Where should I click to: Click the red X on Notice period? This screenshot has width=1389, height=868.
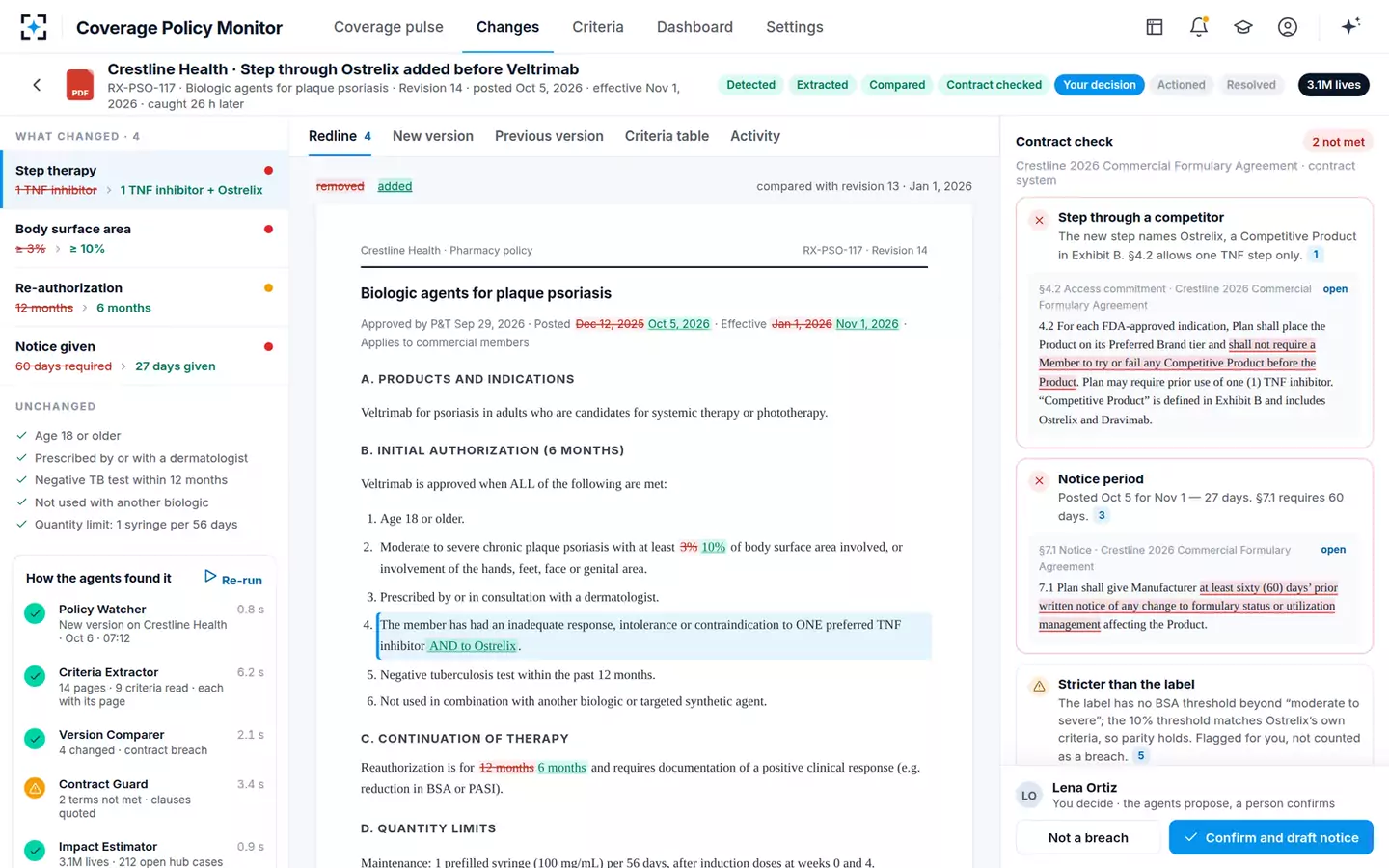pyautogui.click(x=1040, y=480)
